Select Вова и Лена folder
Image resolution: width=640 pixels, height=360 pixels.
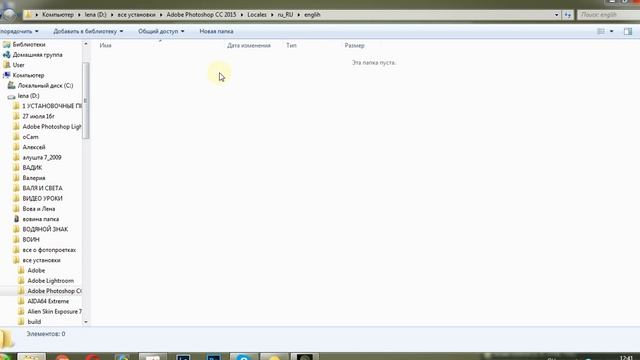pos(39,209)
